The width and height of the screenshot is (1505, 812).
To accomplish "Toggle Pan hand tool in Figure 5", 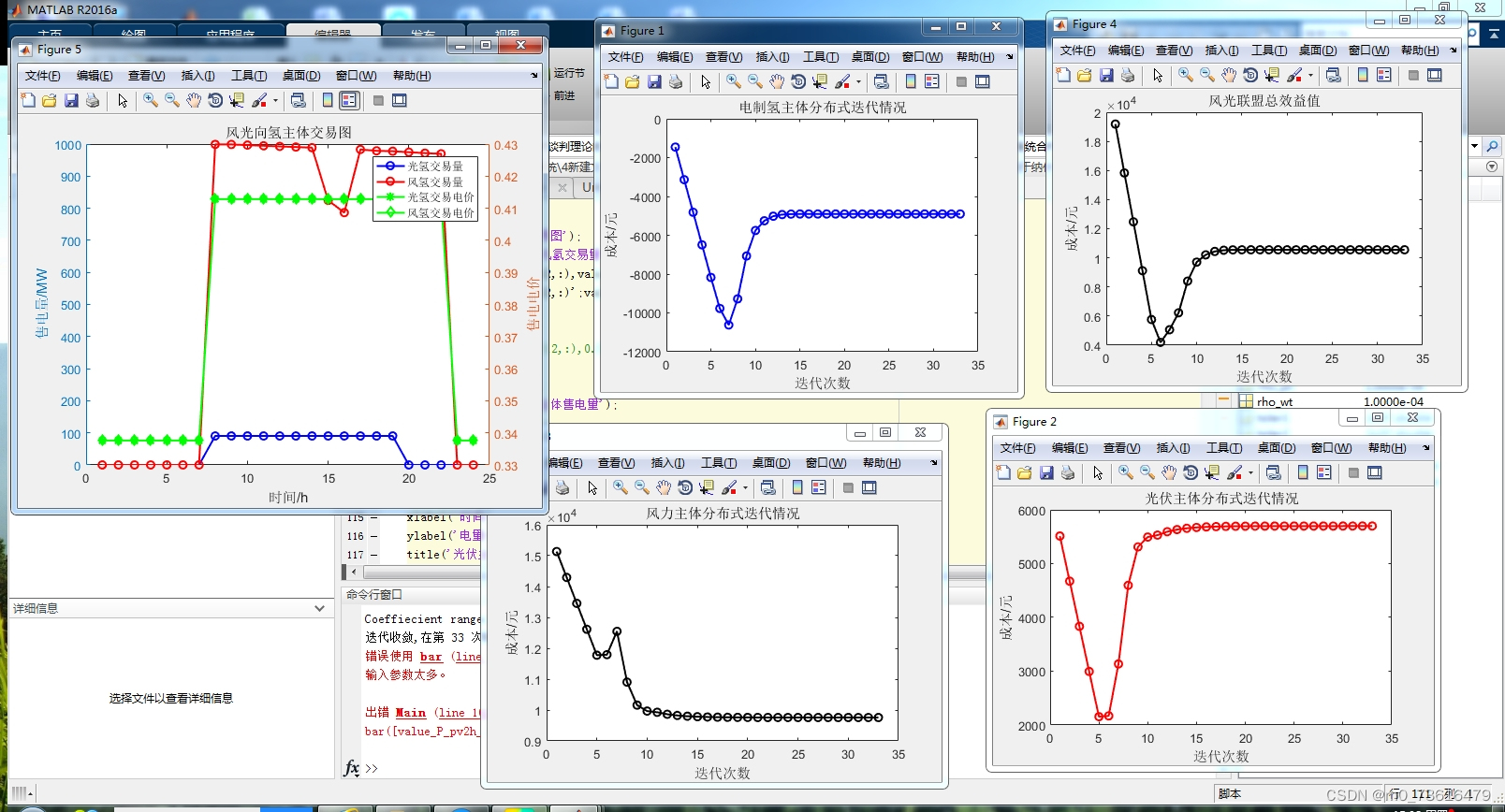I will coord(194,100).
